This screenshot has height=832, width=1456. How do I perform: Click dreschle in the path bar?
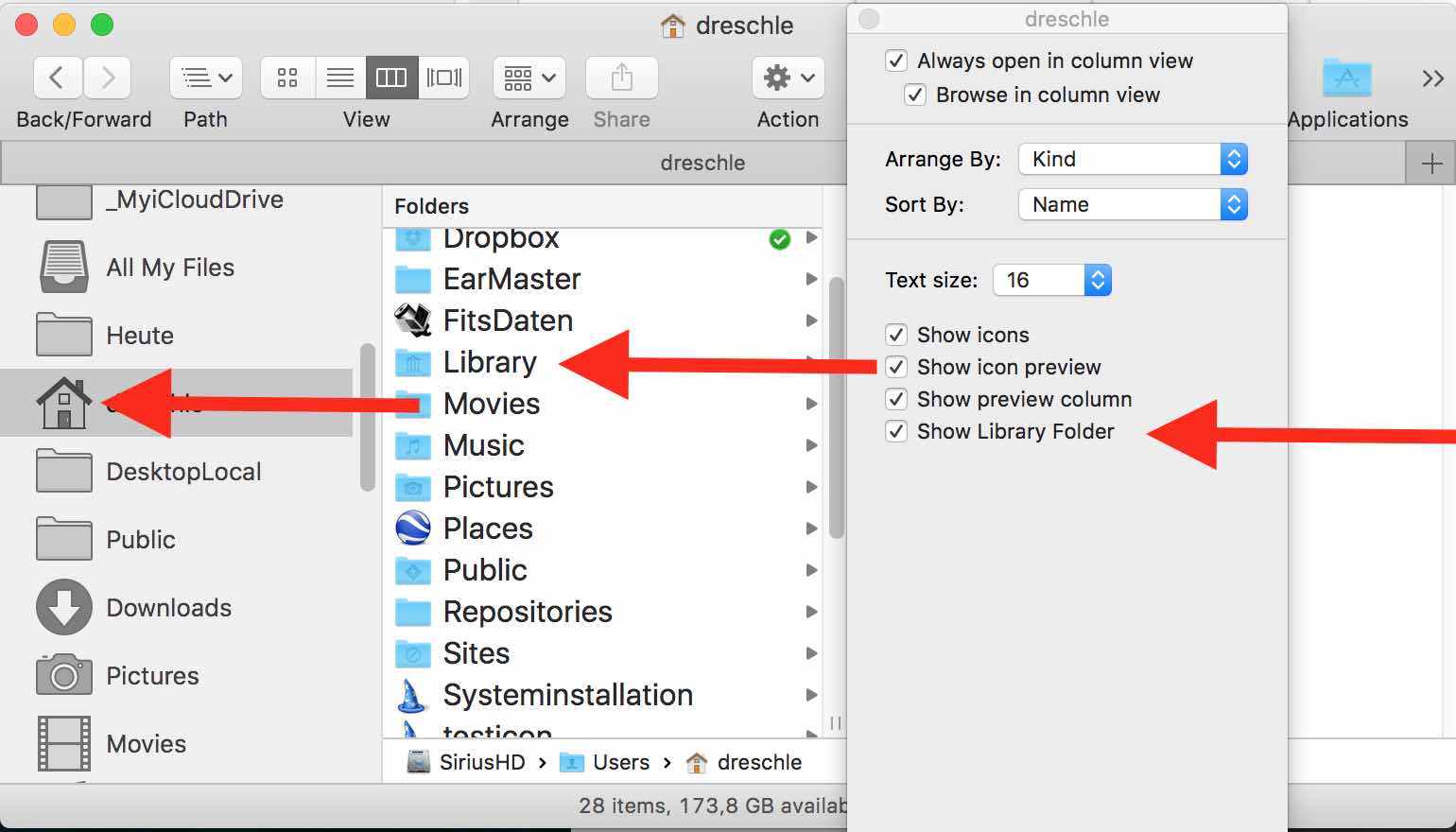[x=744, y=762]
